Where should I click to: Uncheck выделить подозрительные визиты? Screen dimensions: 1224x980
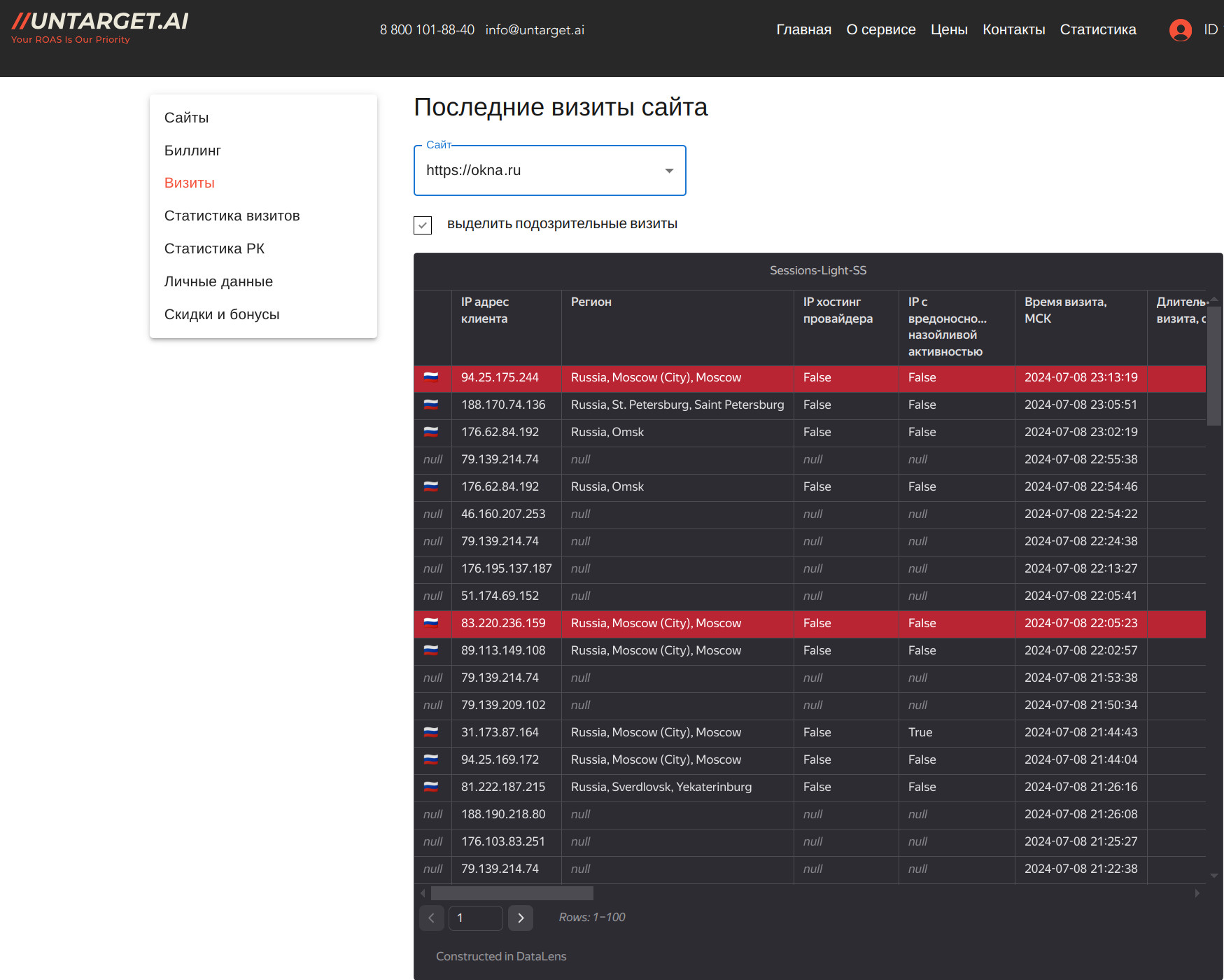pos(423,225)
